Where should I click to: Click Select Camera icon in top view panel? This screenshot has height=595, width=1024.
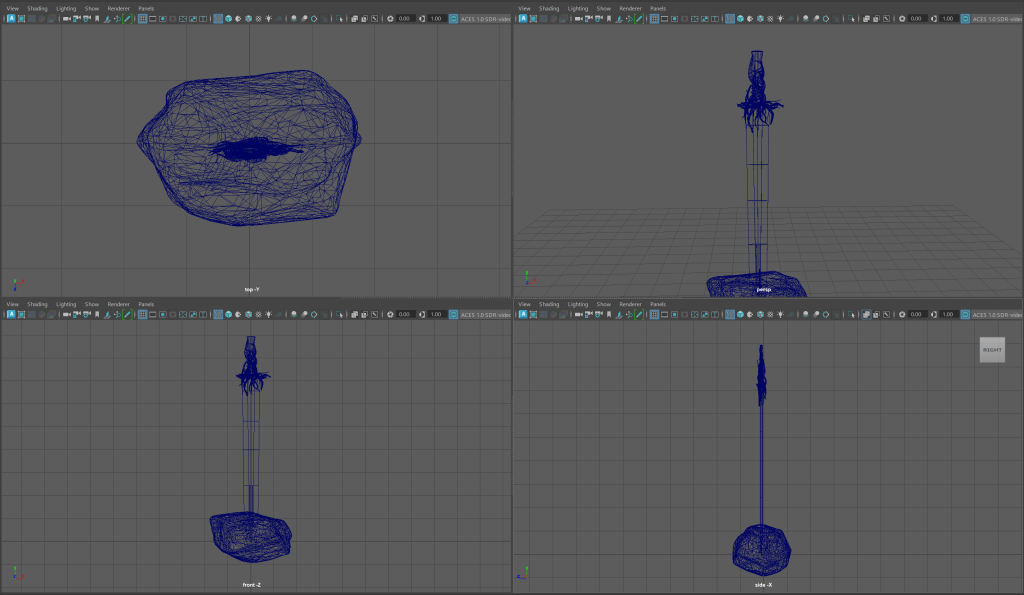(x=66, y=19)
